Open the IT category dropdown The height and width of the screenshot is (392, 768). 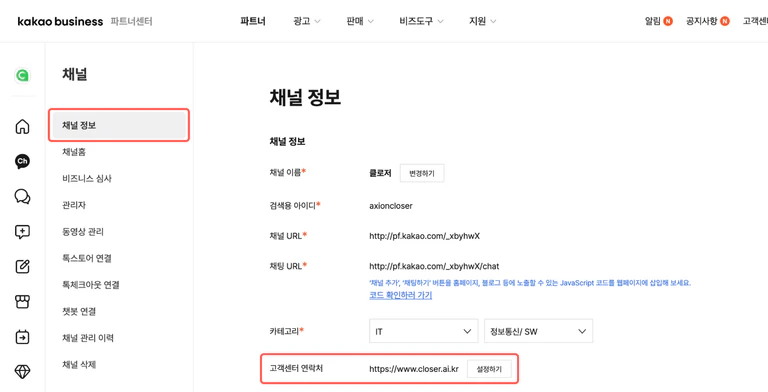pos(423,331)
